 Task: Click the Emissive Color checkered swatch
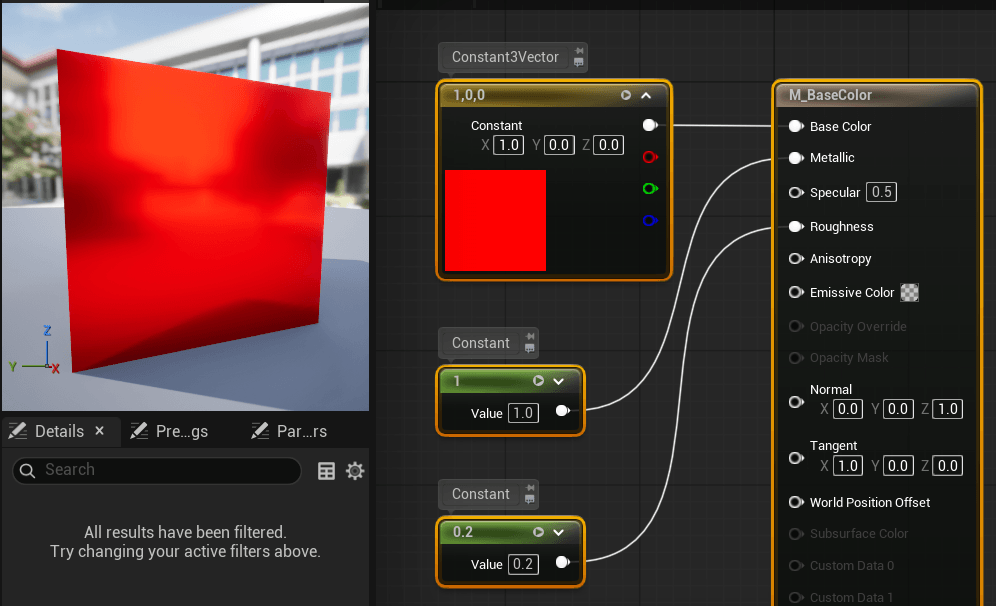click(909, 292)
